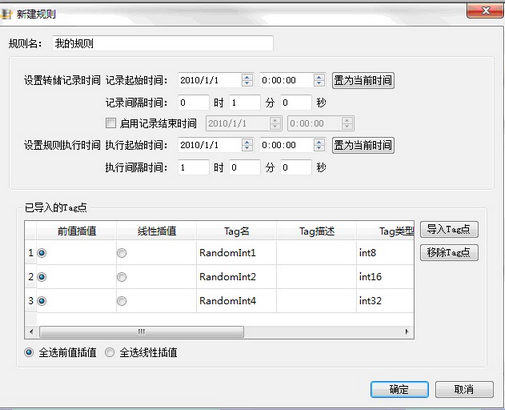Choose 全选线性插值 option
The width and height of the screenshot is (505, 410).
110,352
